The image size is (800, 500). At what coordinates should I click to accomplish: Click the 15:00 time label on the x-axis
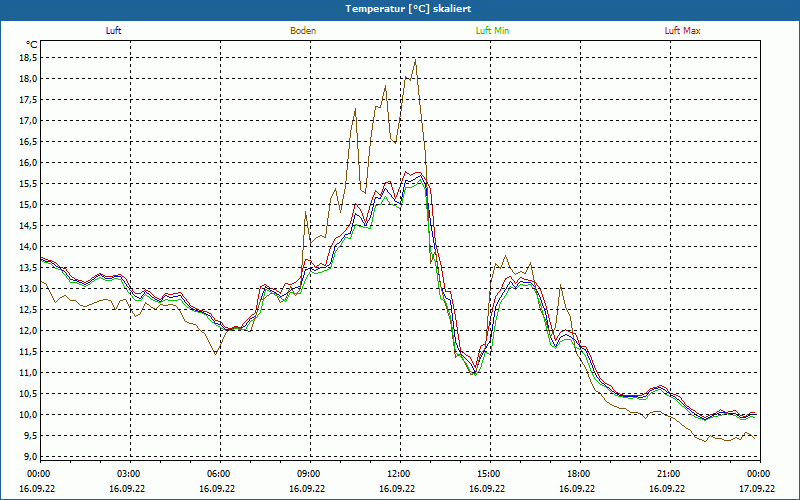click(x=487, y=474)
